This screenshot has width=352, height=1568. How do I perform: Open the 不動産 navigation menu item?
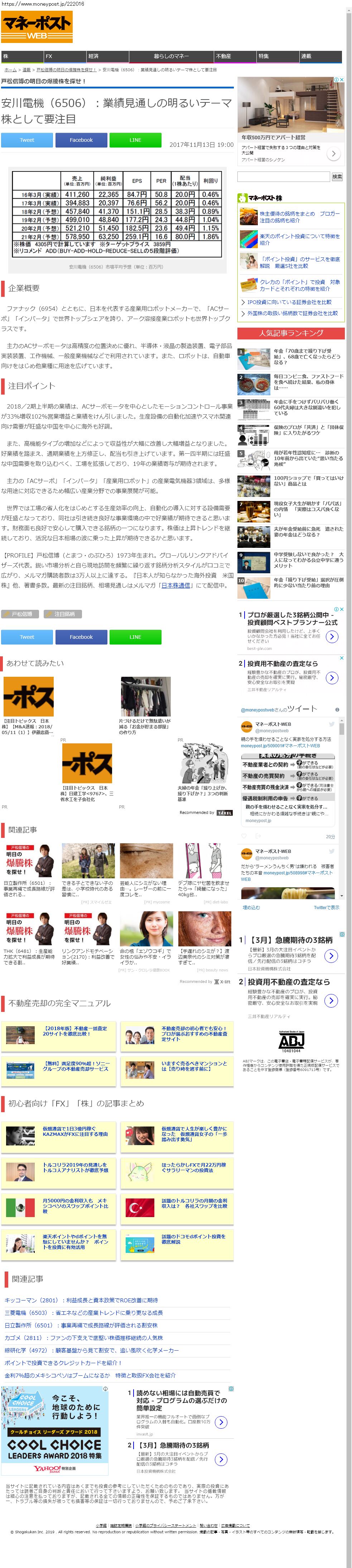coord(235,57)
